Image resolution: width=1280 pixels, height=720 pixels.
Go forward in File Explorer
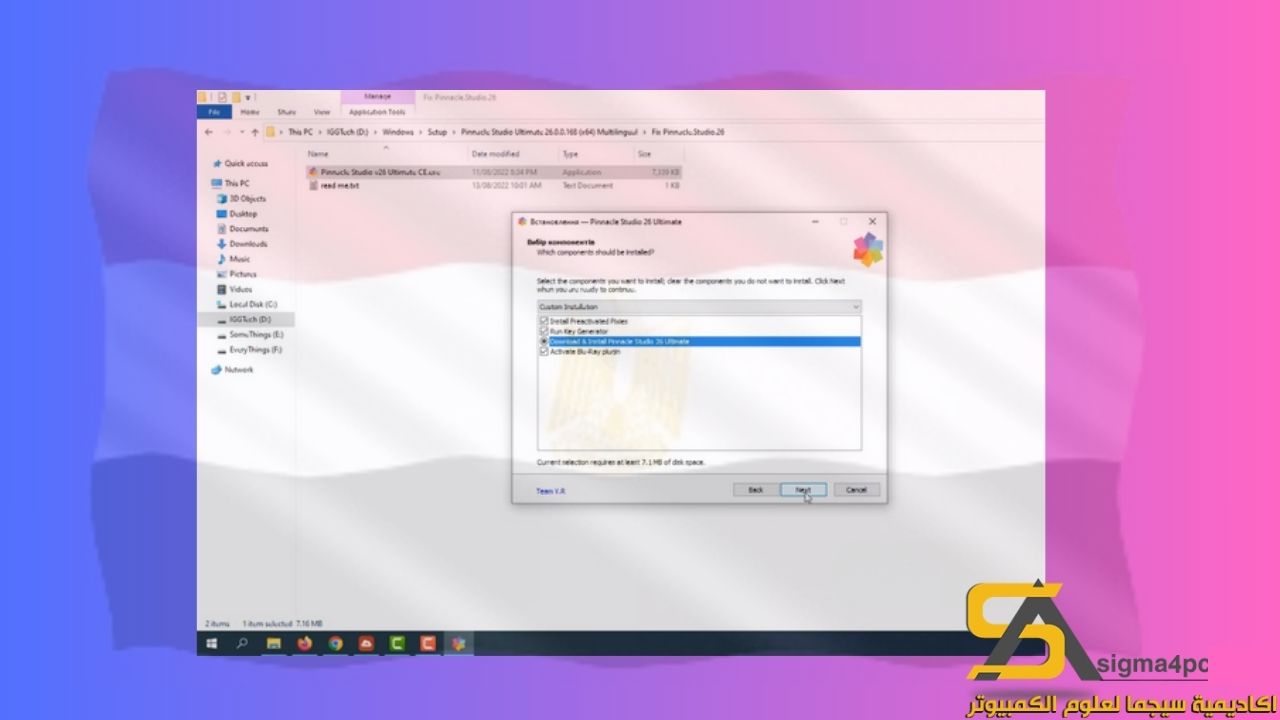click(x=226, y=132)
